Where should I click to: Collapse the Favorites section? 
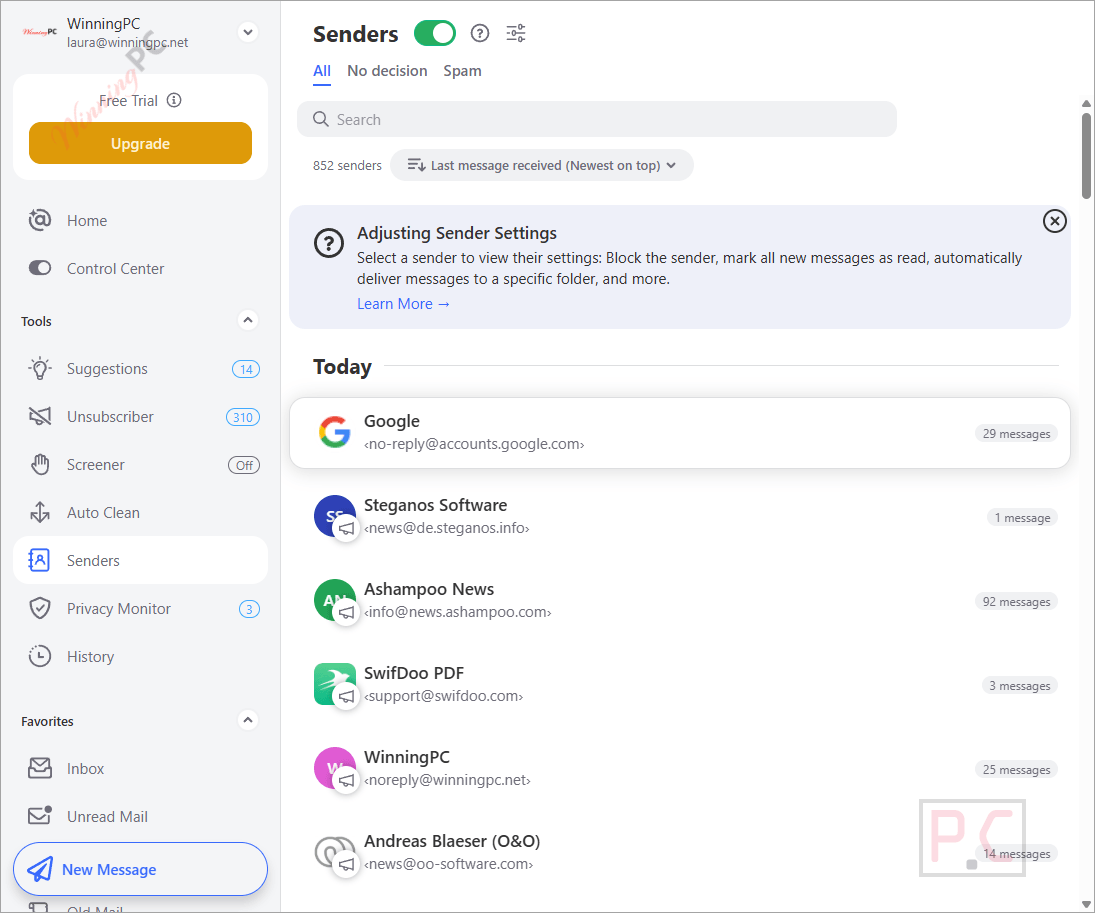tap(248, 720)
